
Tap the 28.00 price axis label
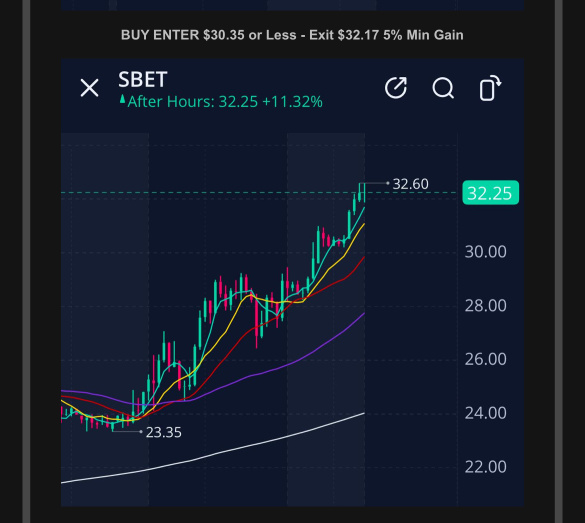[x=485, y=306]
